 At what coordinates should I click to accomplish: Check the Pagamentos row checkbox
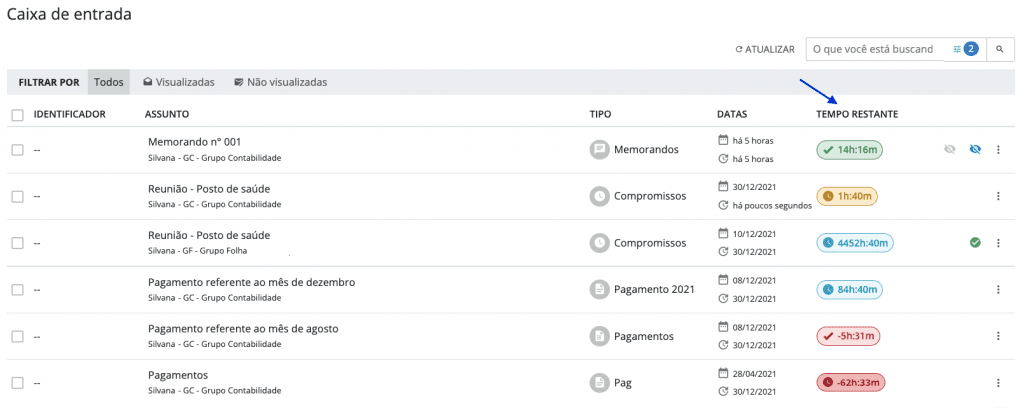pos(17,382)
